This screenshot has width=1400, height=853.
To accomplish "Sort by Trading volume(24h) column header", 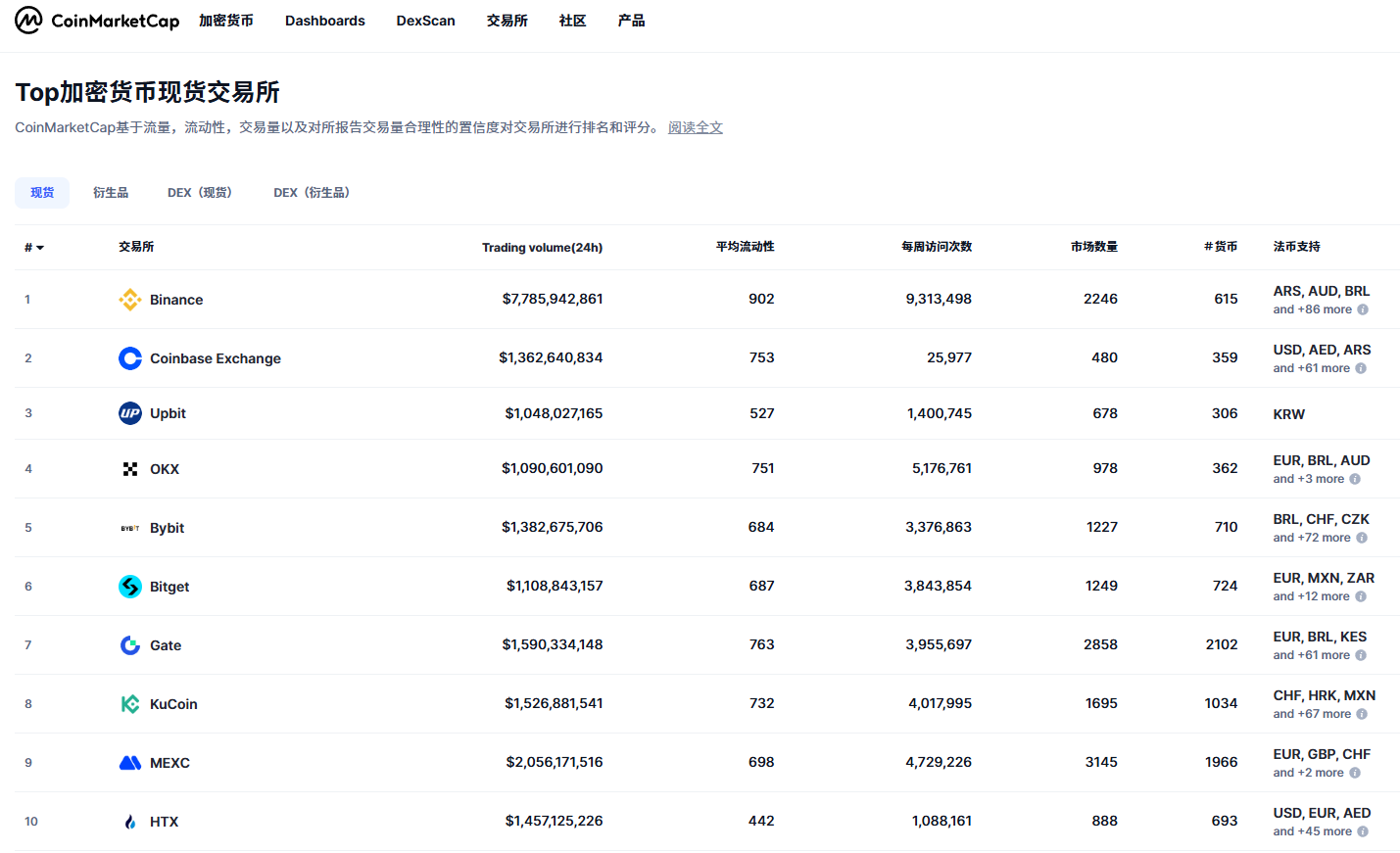I will coord(543,248).
